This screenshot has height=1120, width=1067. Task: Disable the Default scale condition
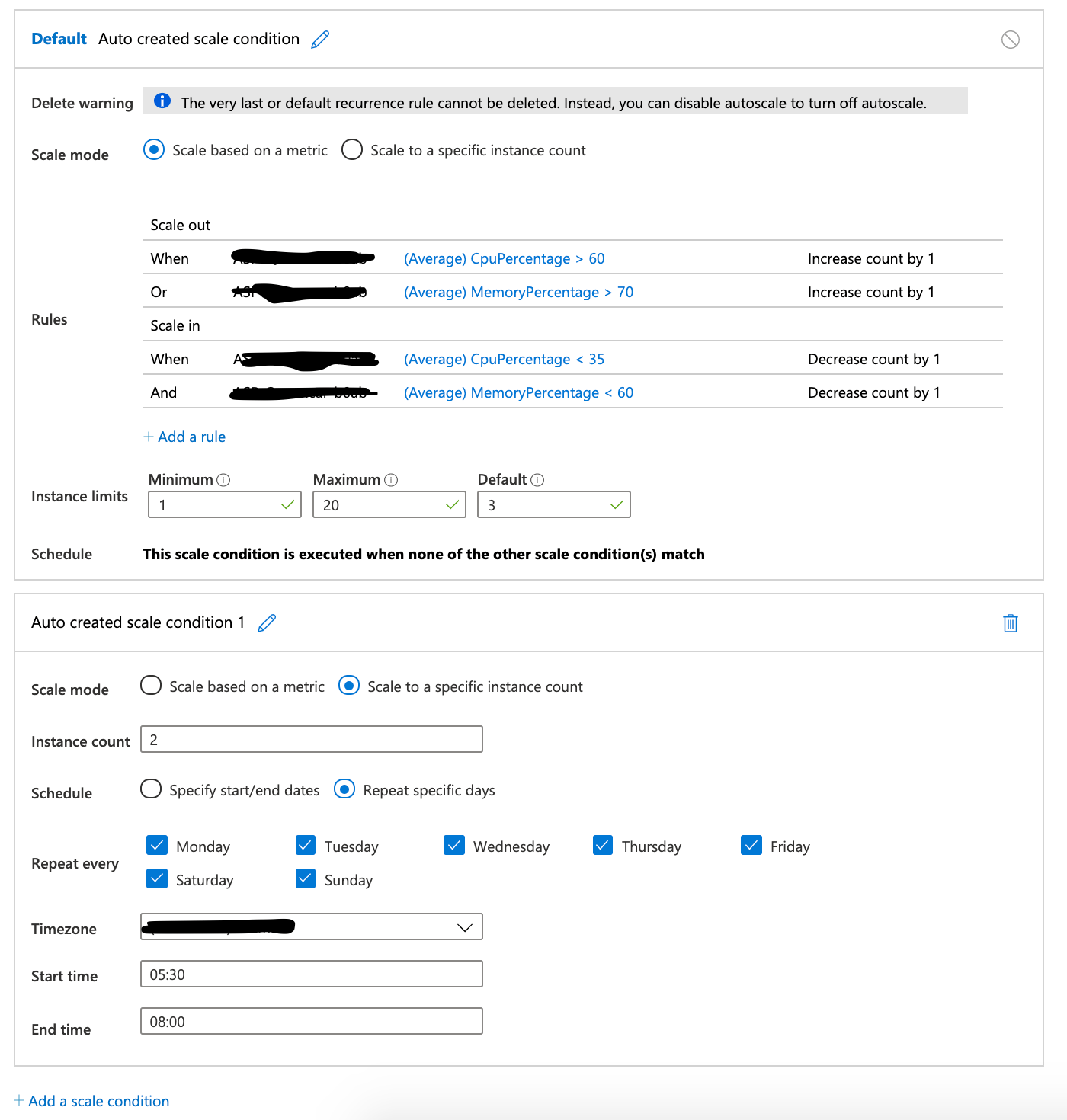pyautogui.click(x=1011, y=40)
